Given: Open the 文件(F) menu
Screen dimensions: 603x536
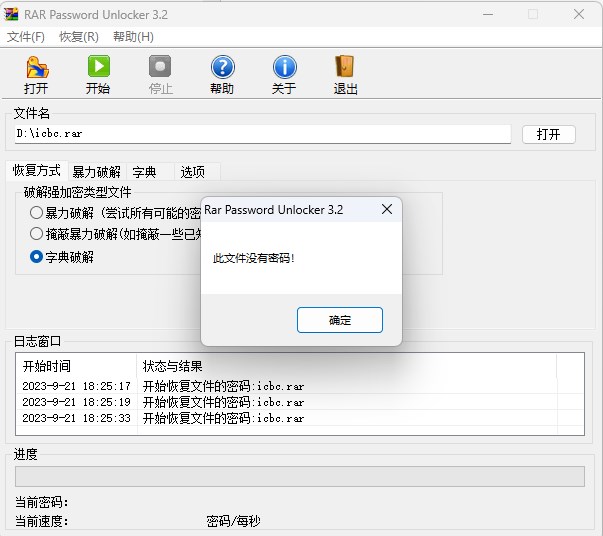Looking at the screenshot, I should 26,37.
